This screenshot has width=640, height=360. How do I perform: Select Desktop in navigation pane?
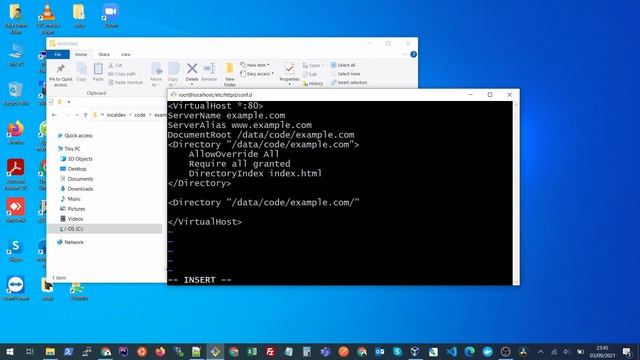point(73,169)
